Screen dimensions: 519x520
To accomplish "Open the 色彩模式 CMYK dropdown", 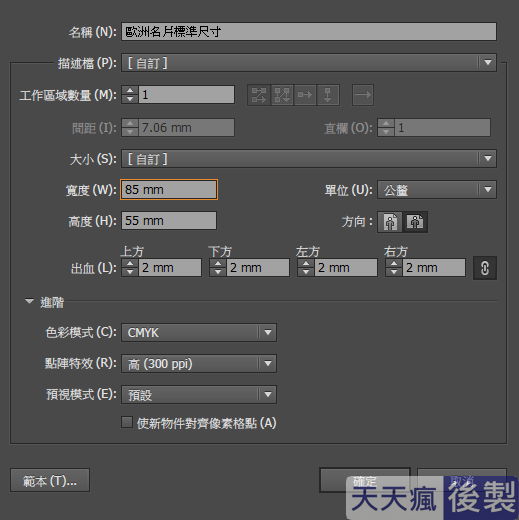I will coord(199,332).
